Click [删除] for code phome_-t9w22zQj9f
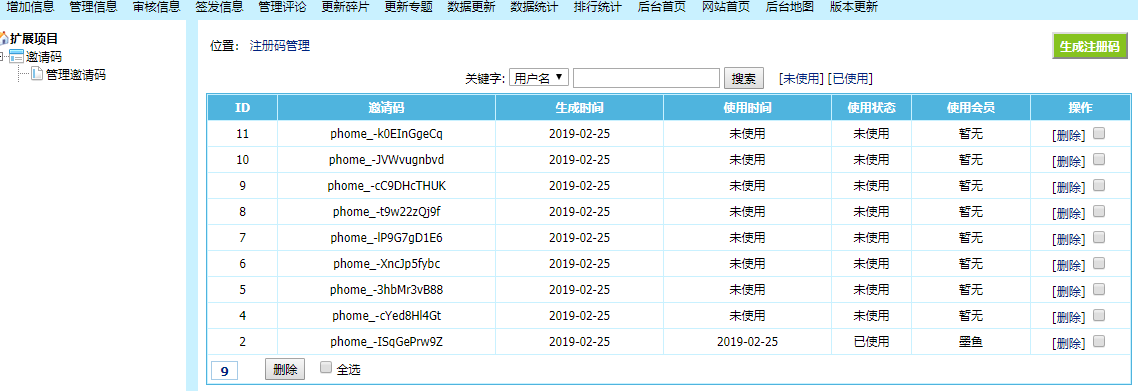This screenshot has height=391, width=1138. pyautogui.click(x=1069, y=213)
